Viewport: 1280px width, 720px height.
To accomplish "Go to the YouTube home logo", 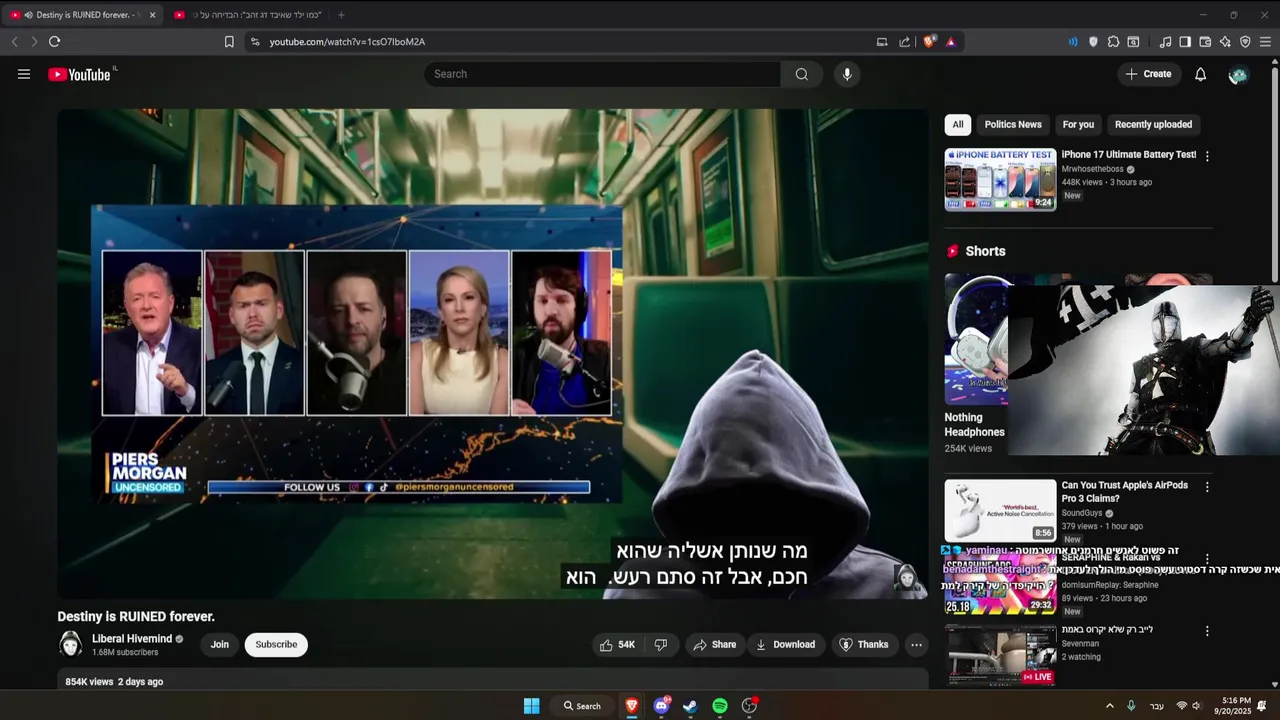I will point(82,74).
